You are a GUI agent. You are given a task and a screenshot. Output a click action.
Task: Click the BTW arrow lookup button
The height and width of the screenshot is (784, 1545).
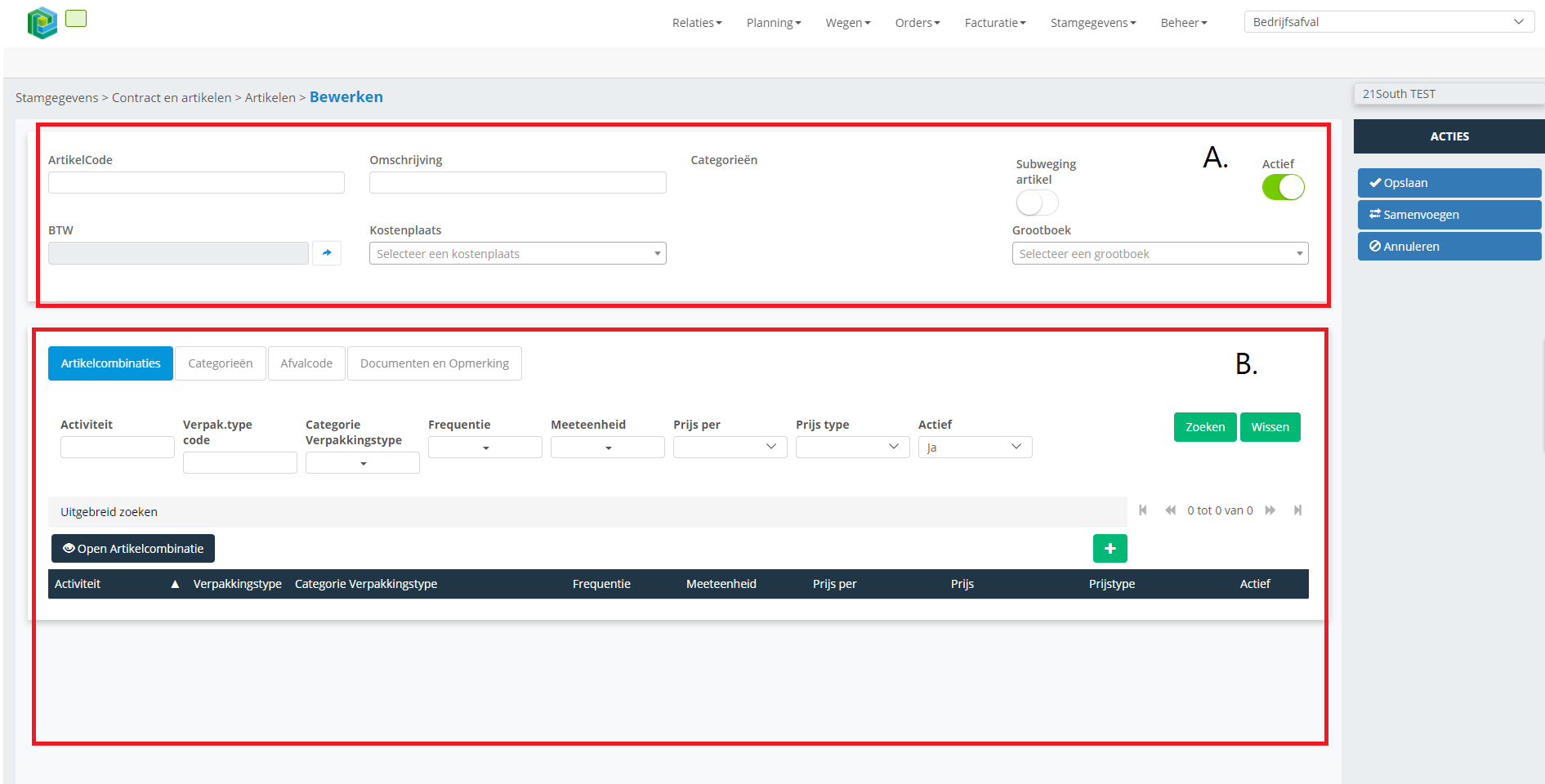327,253
